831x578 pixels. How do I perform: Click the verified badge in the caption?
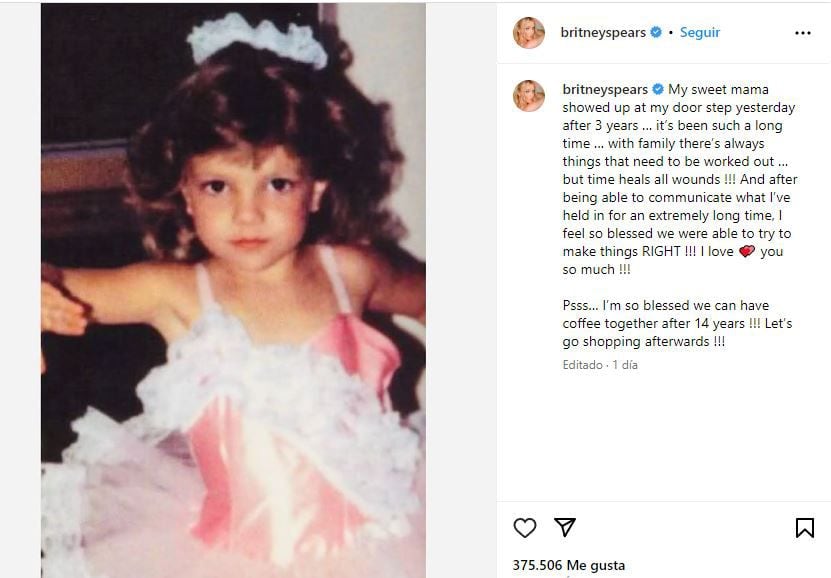tap(658, 90)
